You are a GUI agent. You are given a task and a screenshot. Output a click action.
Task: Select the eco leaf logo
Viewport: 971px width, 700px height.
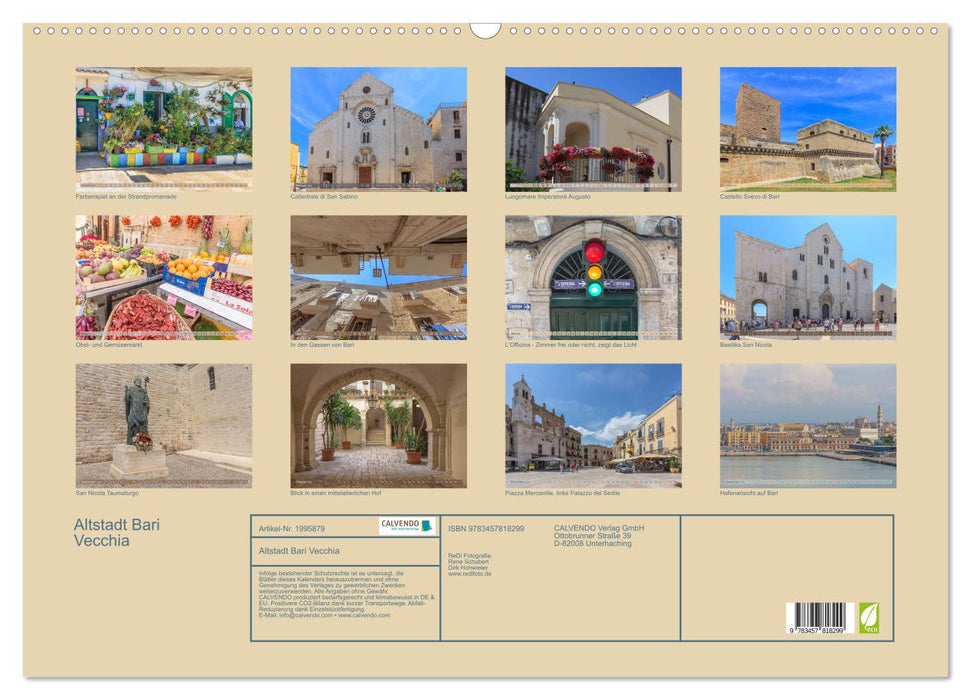click(x=871, y=620)
